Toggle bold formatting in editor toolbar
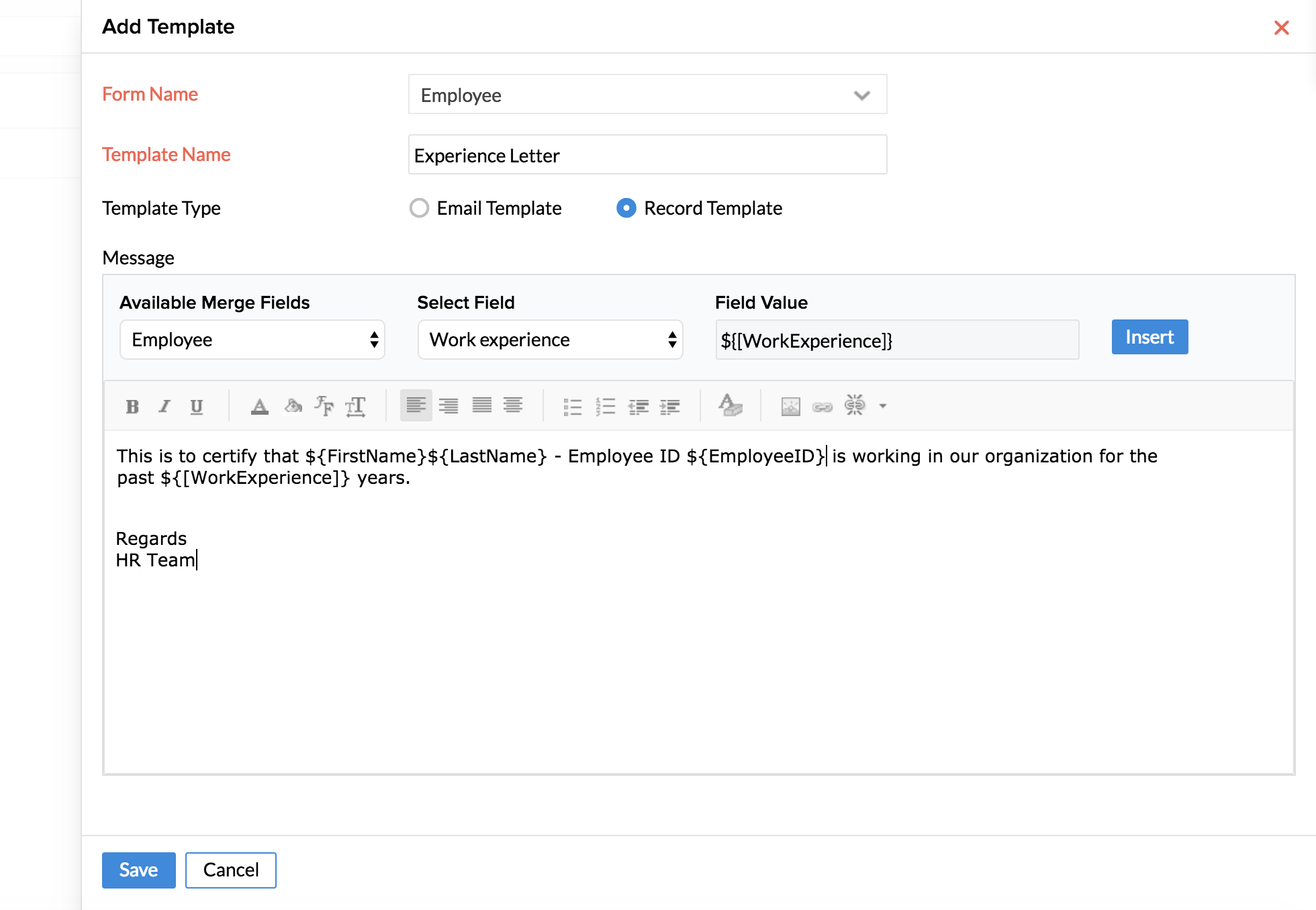Screen dimensions: 1316x910 (x=132, y=406)
